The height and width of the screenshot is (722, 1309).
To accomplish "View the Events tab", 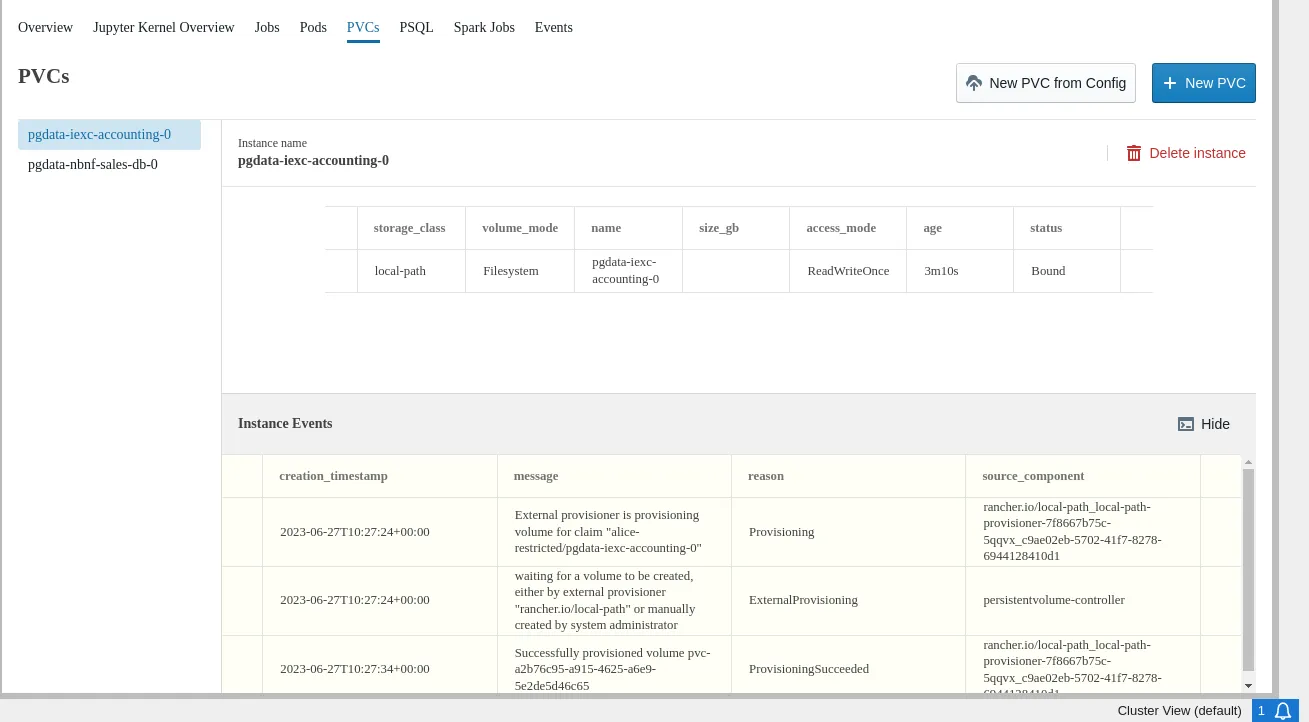I will tap(554, 28).
